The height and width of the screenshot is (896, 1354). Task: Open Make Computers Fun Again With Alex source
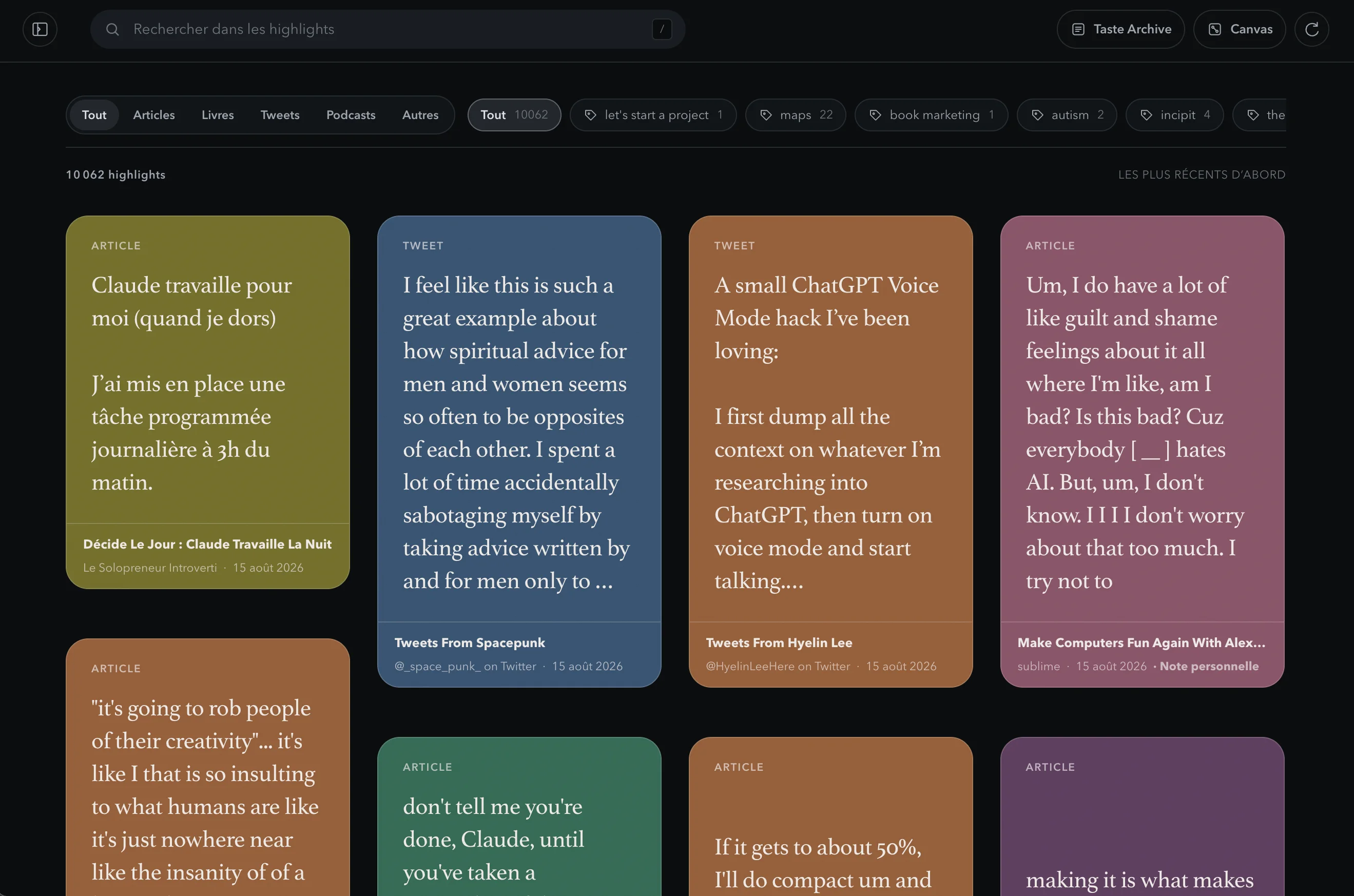[x=1142, y=643]
